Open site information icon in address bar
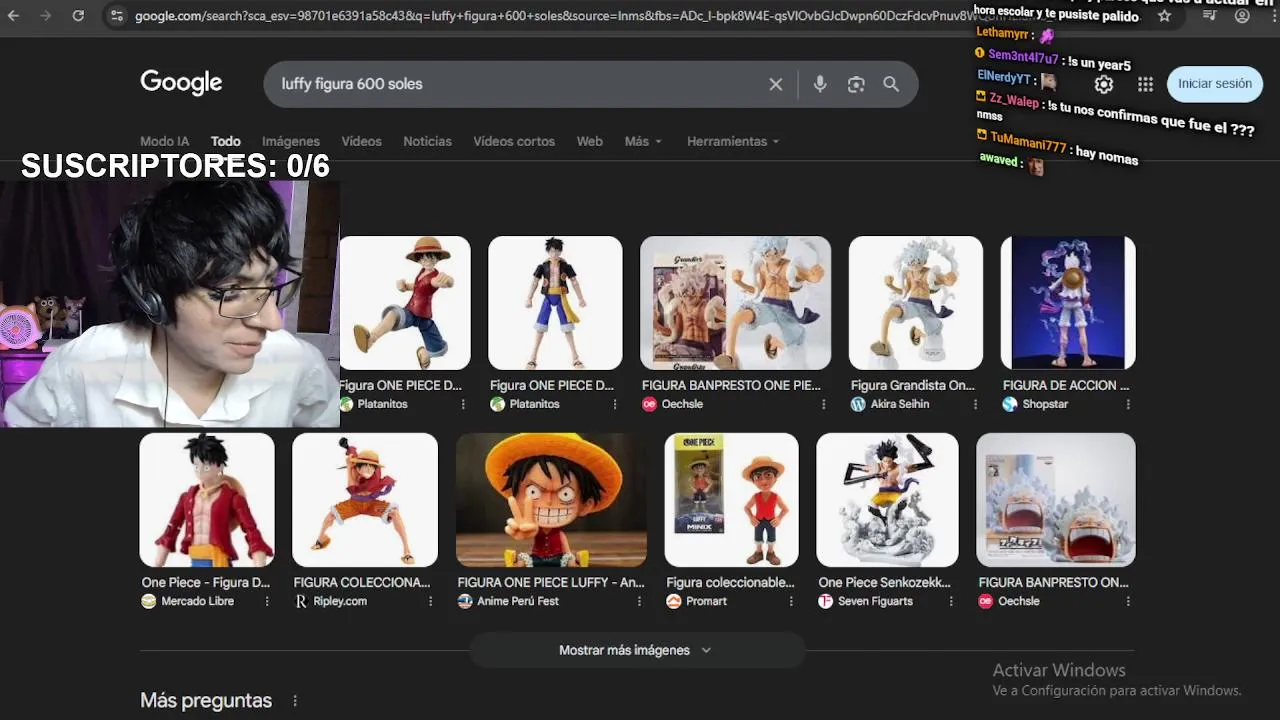 coord(117,16)
